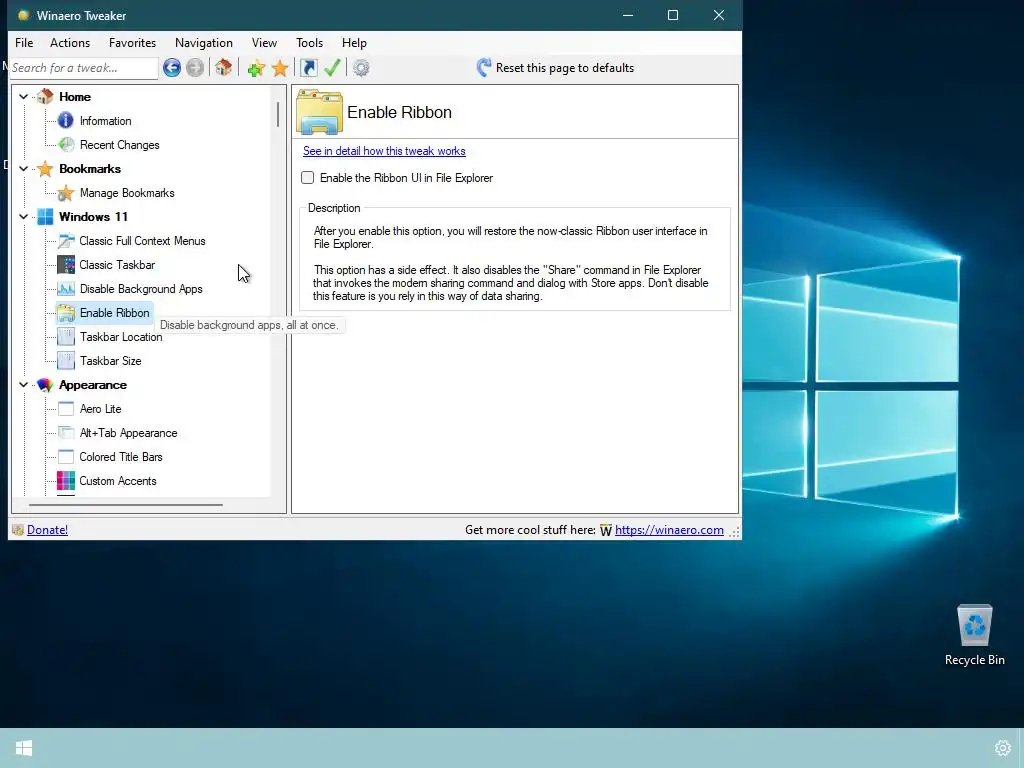
Task: Click the Donate! link
Action: point(47,530)
